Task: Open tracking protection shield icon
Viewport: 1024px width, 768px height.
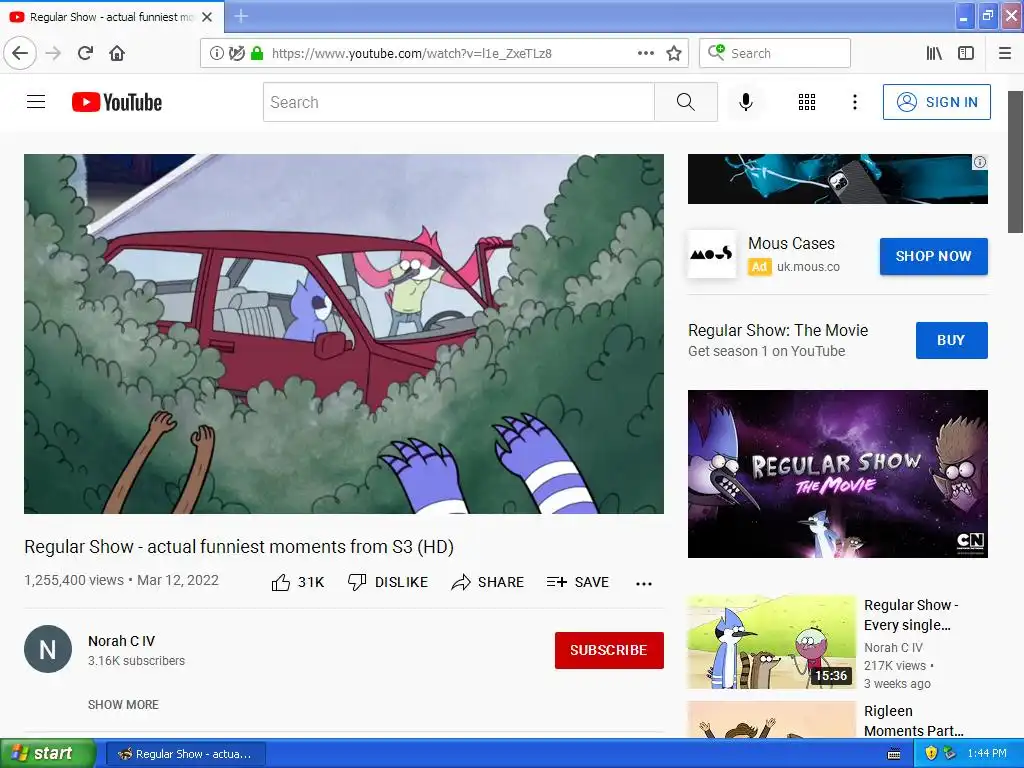Action: click(x=236, y=53)
